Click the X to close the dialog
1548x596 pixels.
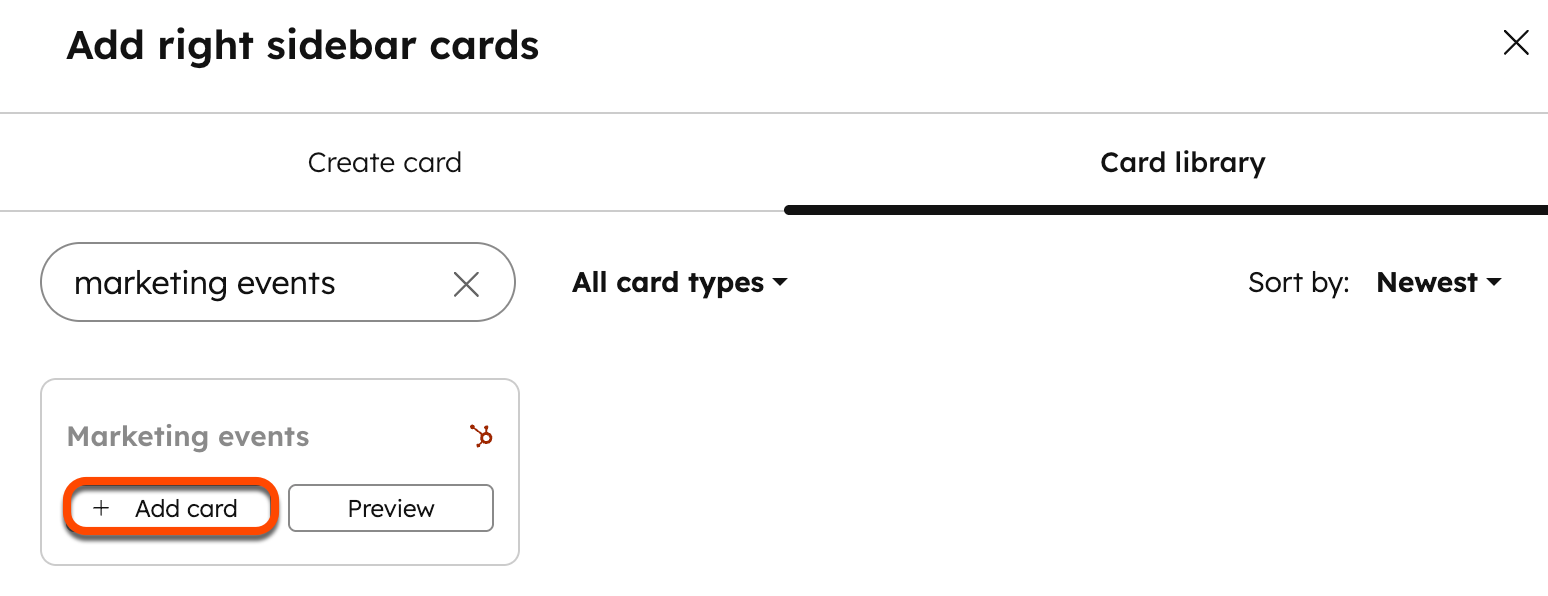(1516, 43)
